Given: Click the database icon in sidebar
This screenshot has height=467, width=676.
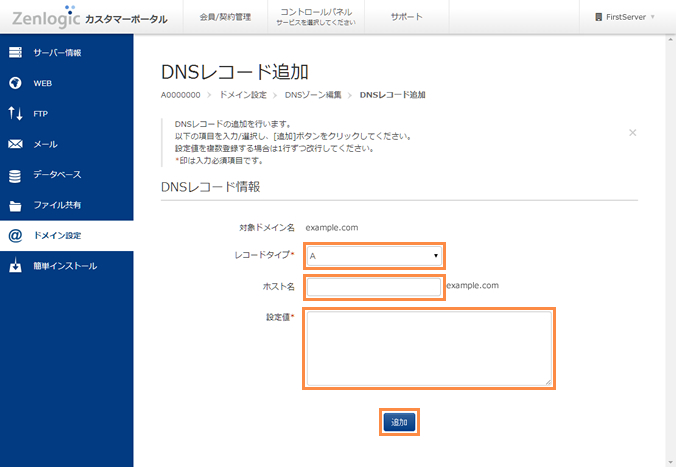Looking at the screenshot, I should point(15,175).
